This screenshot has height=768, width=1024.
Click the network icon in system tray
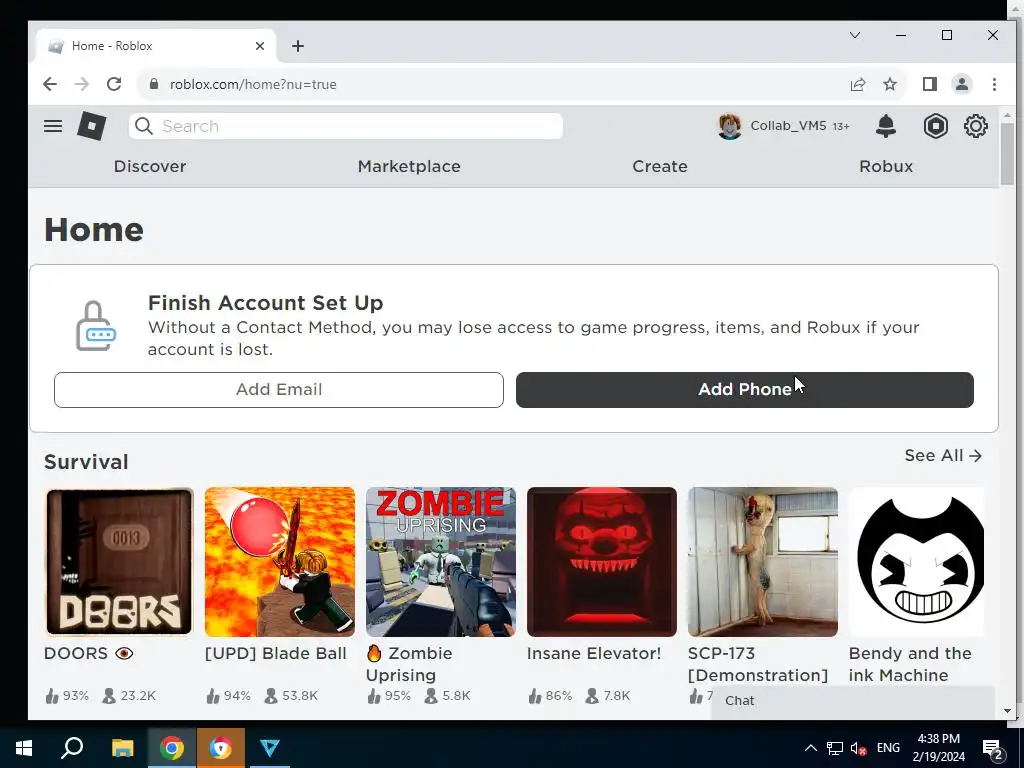(835, 748)
